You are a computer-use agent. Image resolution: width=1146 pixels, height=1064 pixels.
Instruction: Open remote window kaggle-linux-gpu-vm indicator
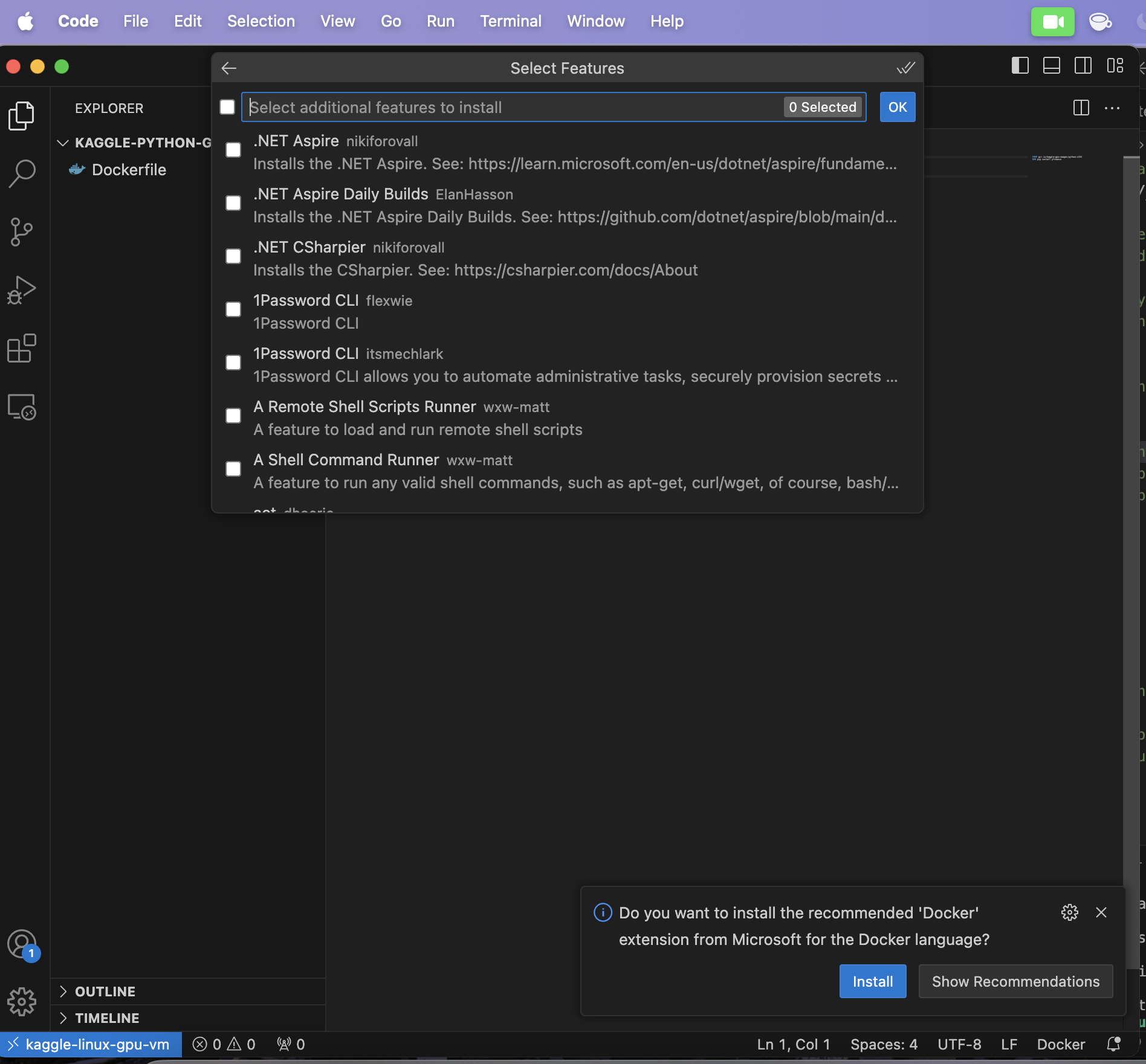[91, 1044]
